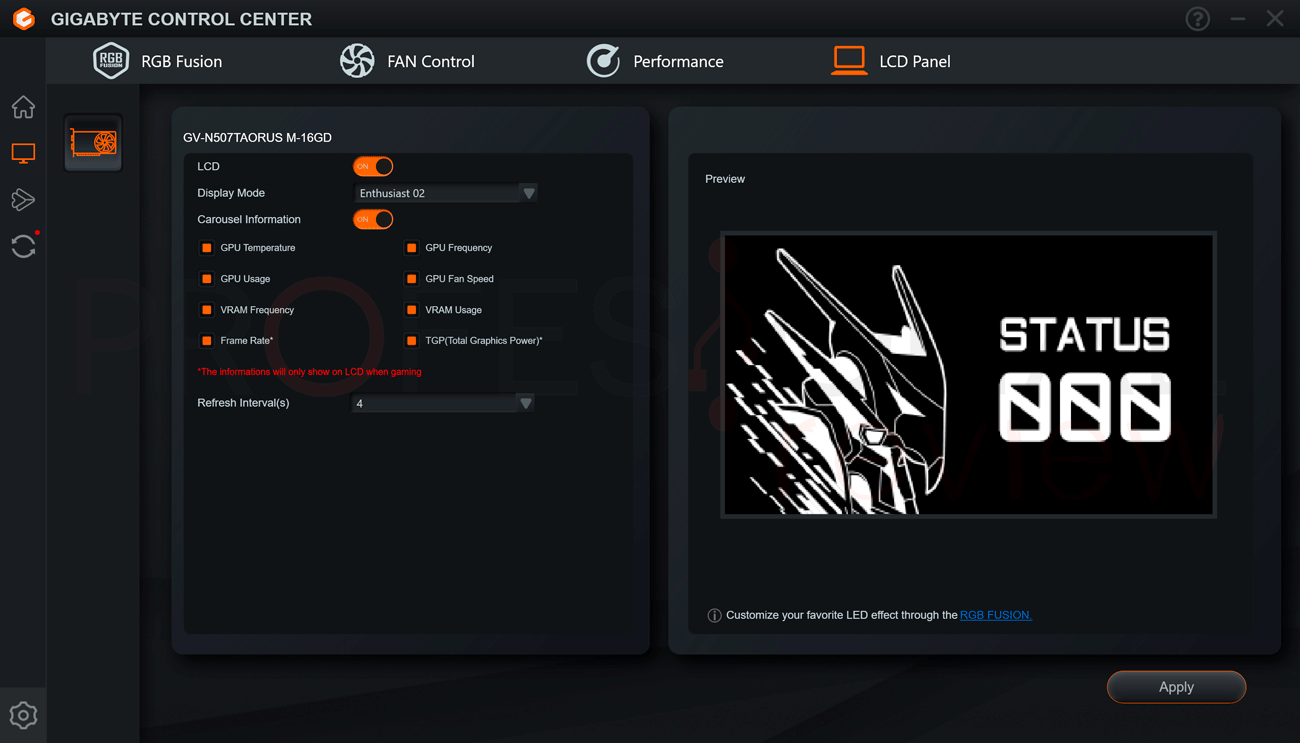
Task: Uncheck the GPU Fan Speed checkbox
Action: (x=411, y=279)
